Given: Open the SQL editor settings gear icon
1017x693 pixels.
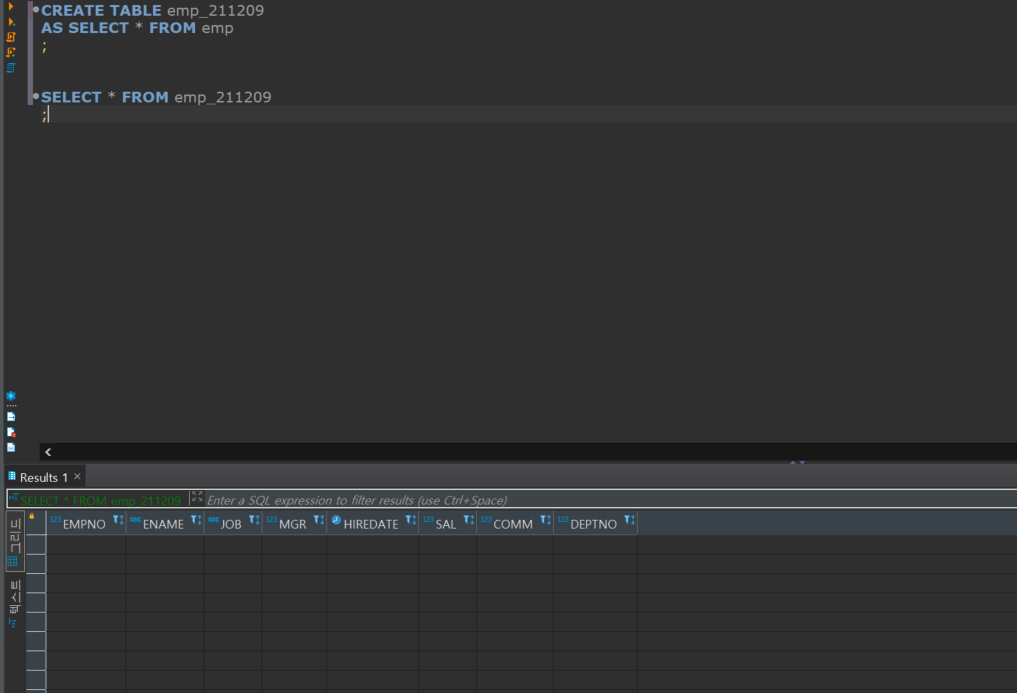Looking at the screenshot, I should pos(11,396).
